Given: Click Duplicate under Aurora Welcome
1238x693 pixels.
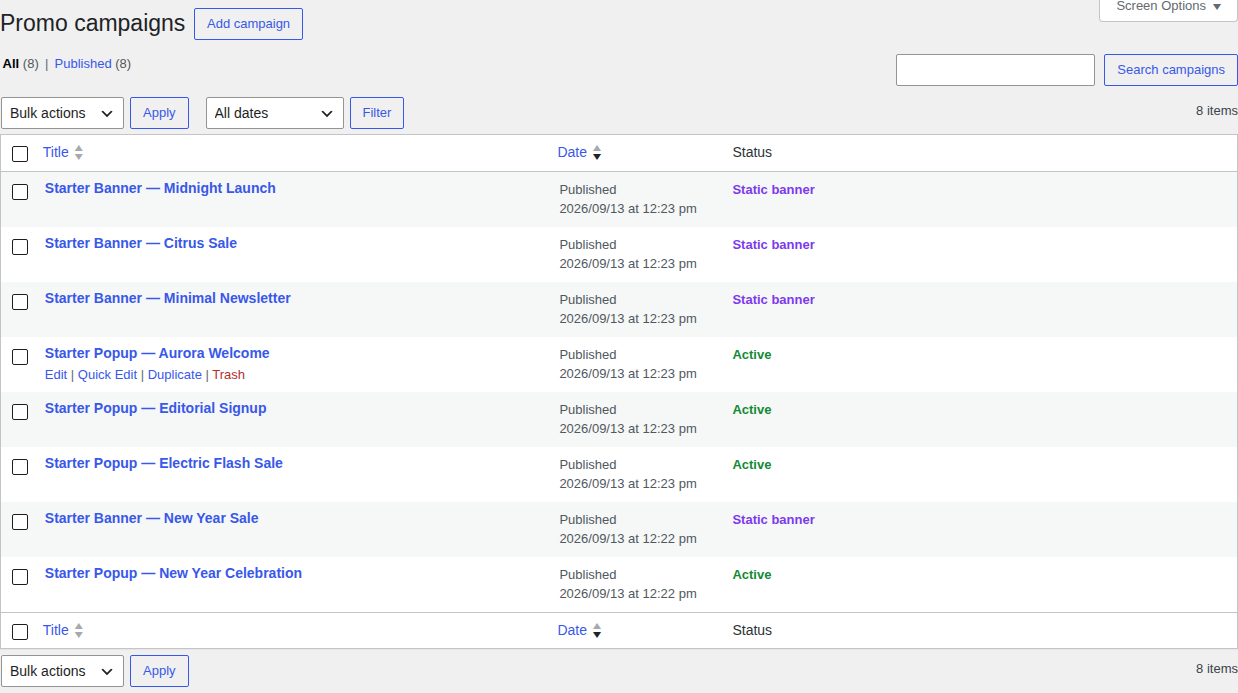Looking at the screenshot, I should coord(175,375).
